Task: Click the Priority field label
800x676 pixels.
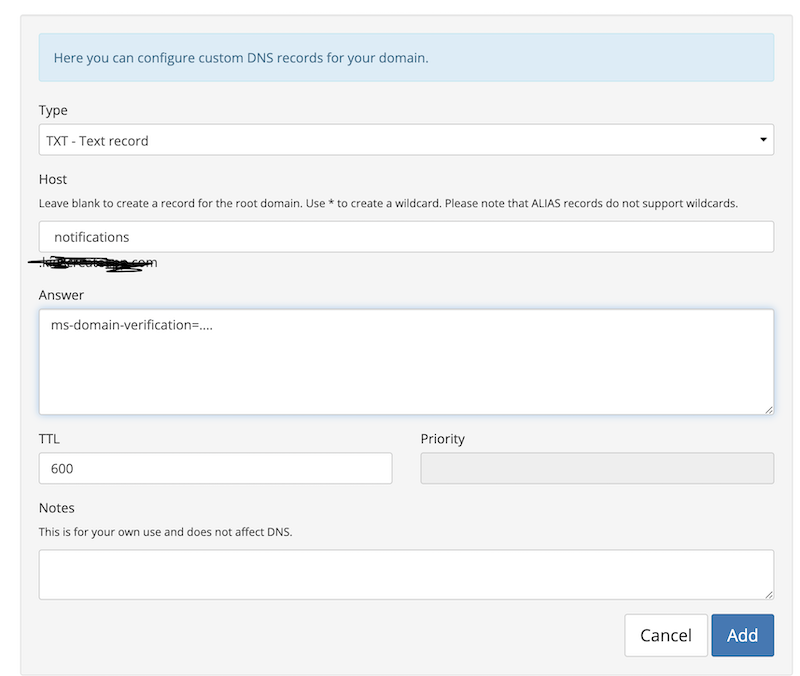Action: click(442, 438)
